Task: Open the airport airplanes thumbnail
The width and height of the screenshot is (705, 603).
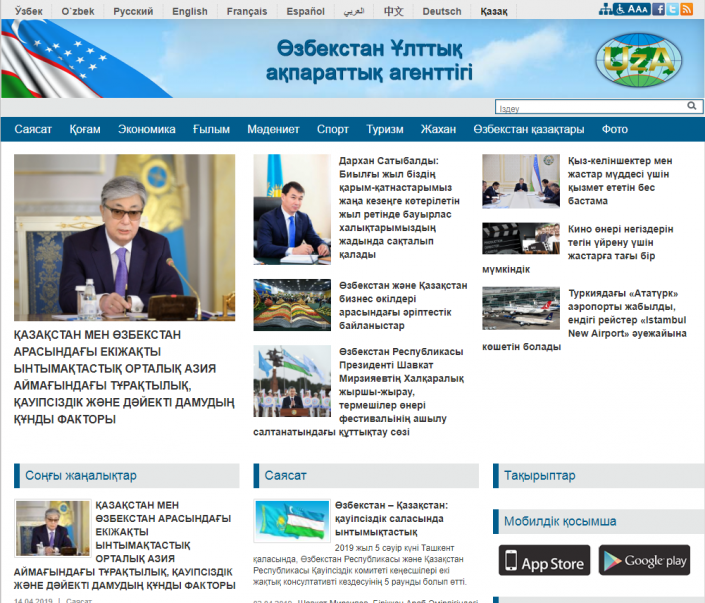Action: pos(521,308)
